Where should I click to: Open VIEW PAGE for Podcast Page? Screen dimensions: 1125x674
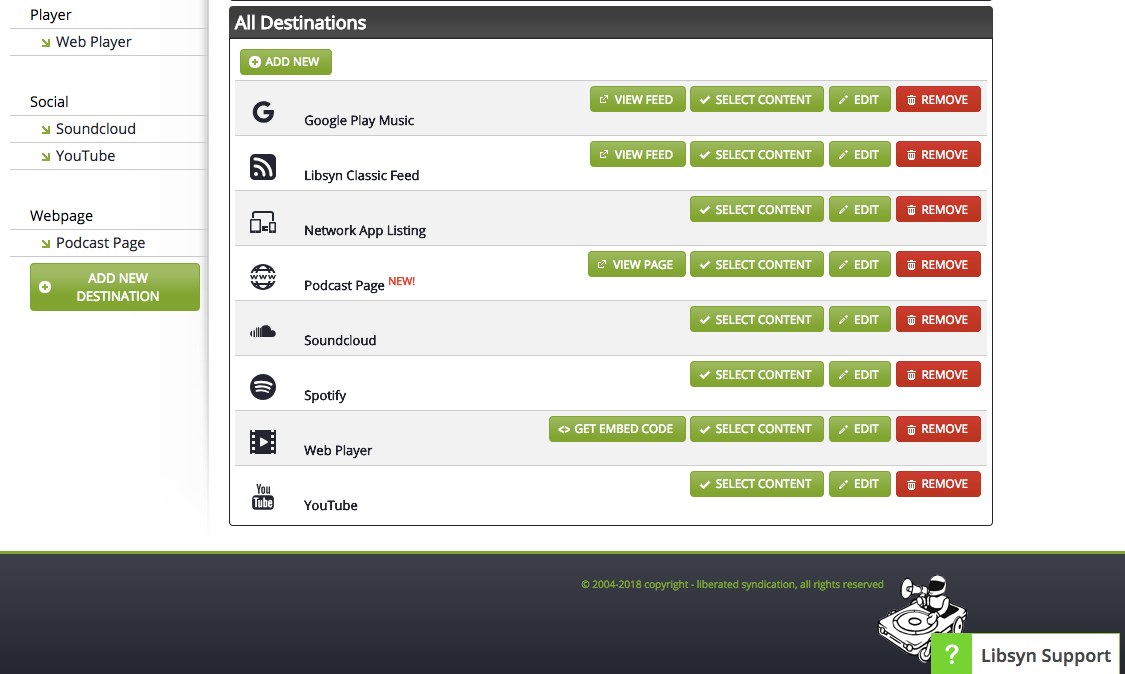[636, 264]
